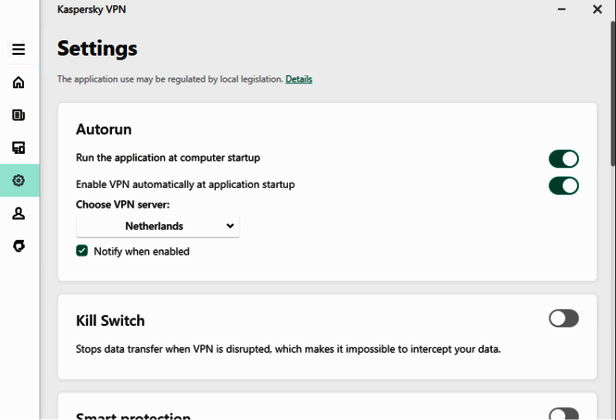This screenshot has height=420, width=616.
Task: Select the Settings gear icon
Action: (x=18, y=181)
